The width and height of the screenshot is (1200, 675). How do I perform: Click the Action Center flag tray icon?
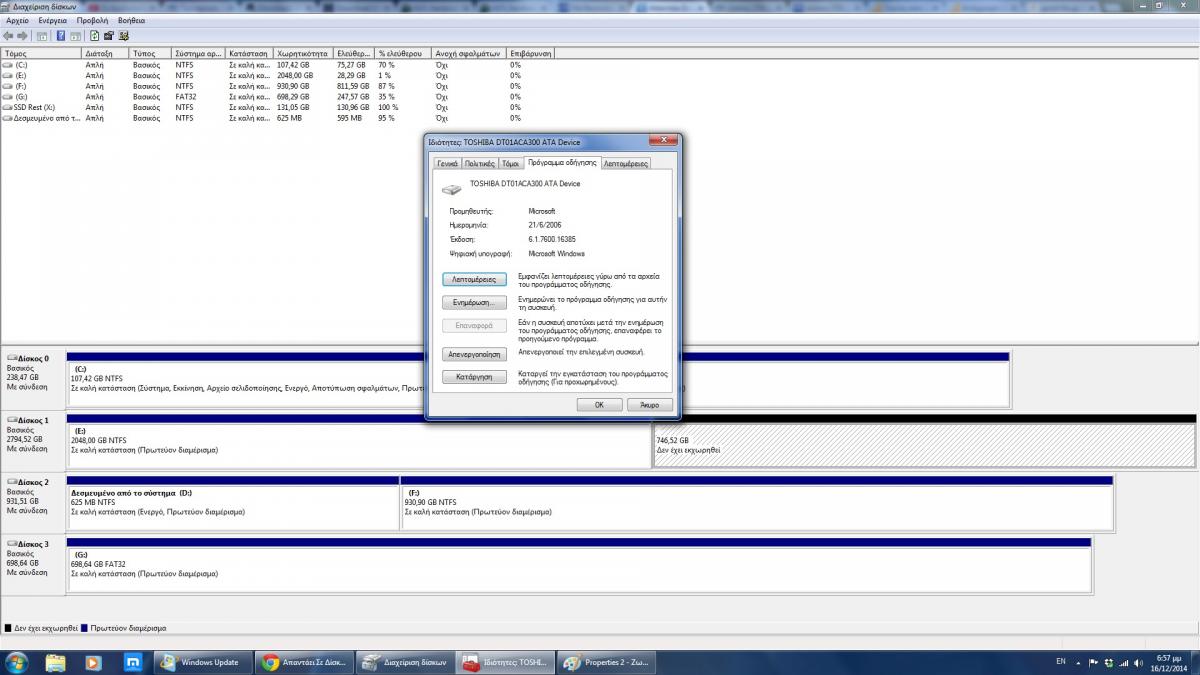1095,662
